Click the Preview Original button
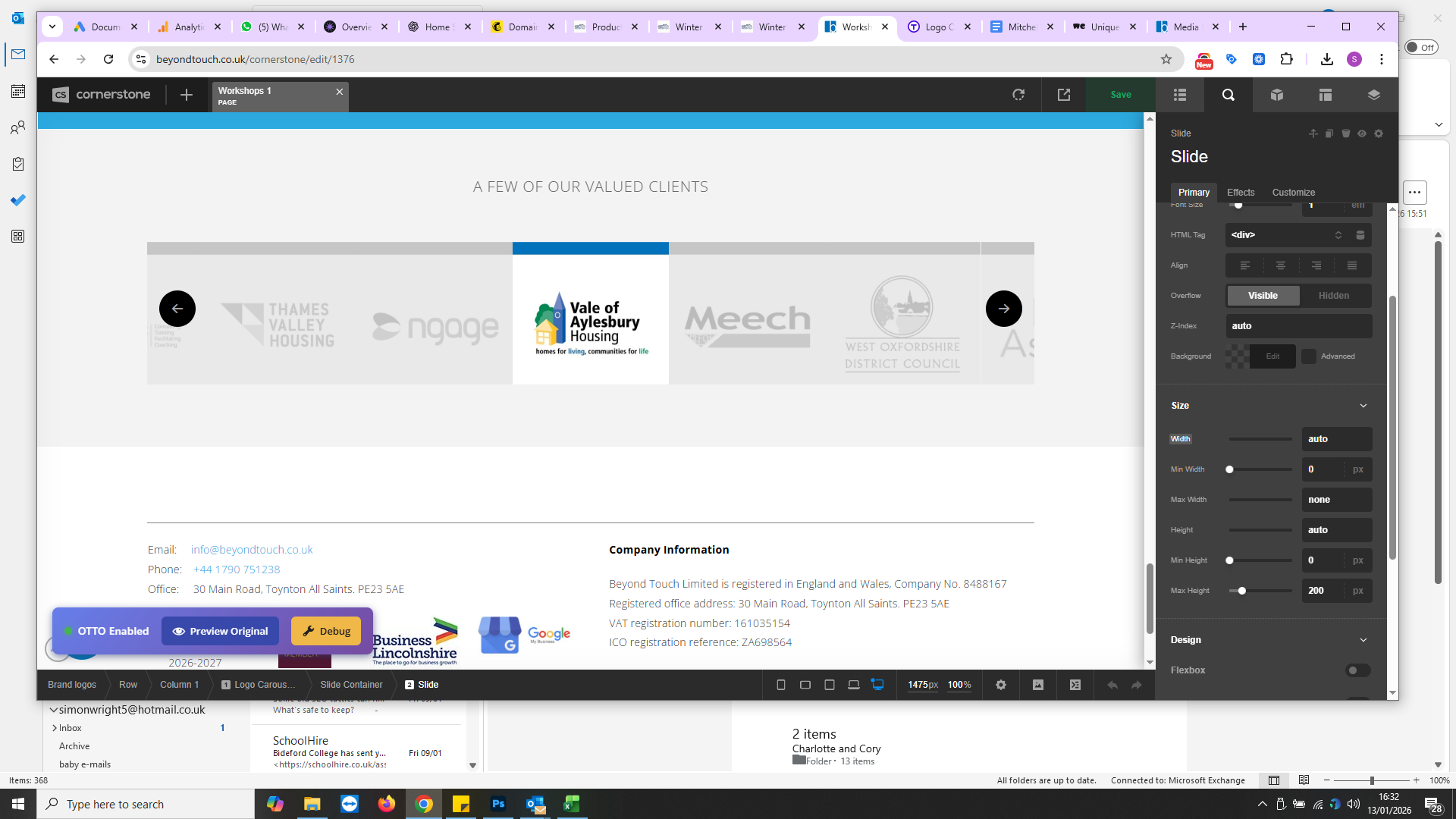The width and height of the screenshot is (1456, 819). click(220, 631)
